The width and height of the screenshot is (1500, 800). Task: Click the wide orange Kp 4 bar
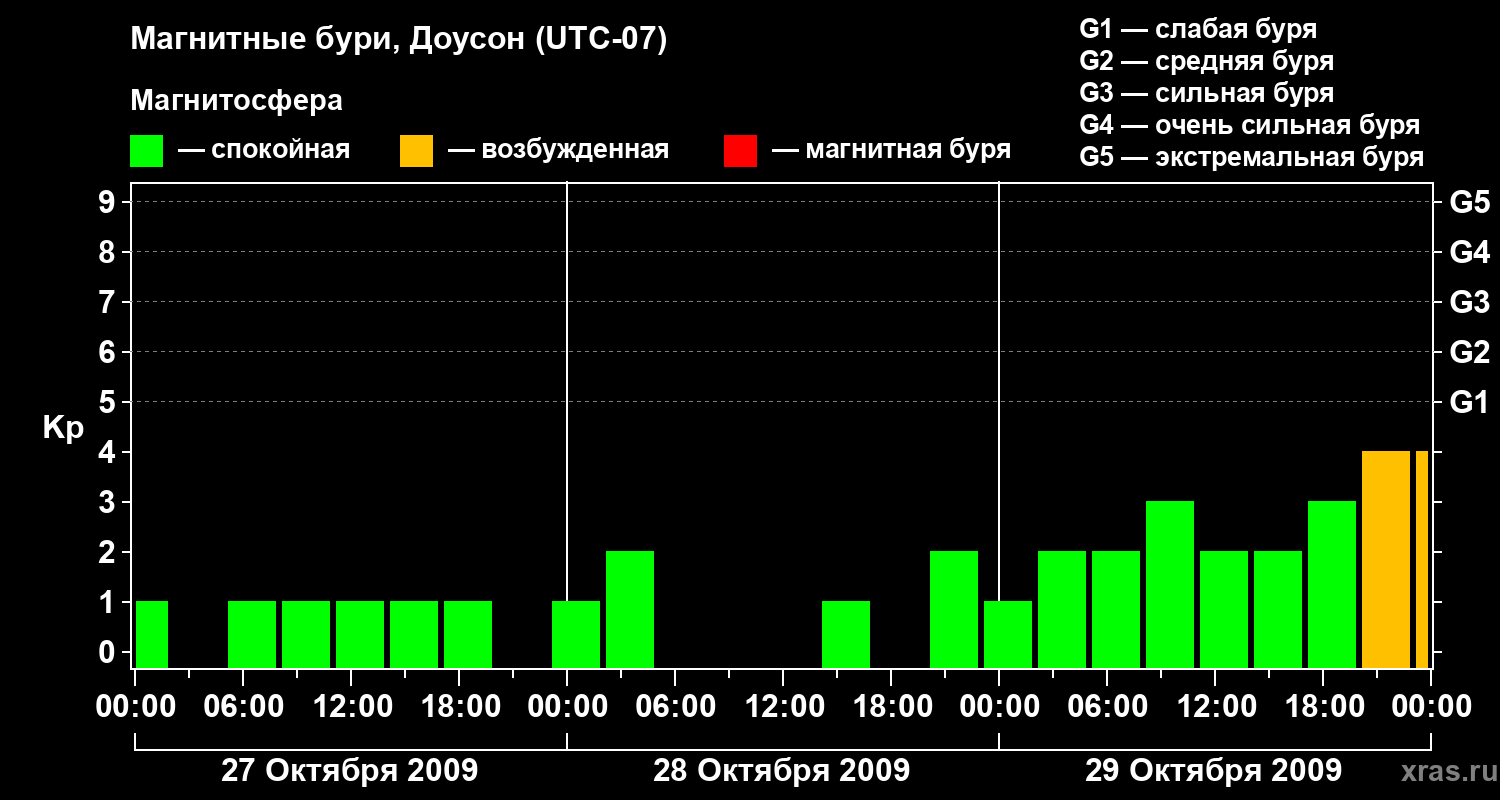1386,560
